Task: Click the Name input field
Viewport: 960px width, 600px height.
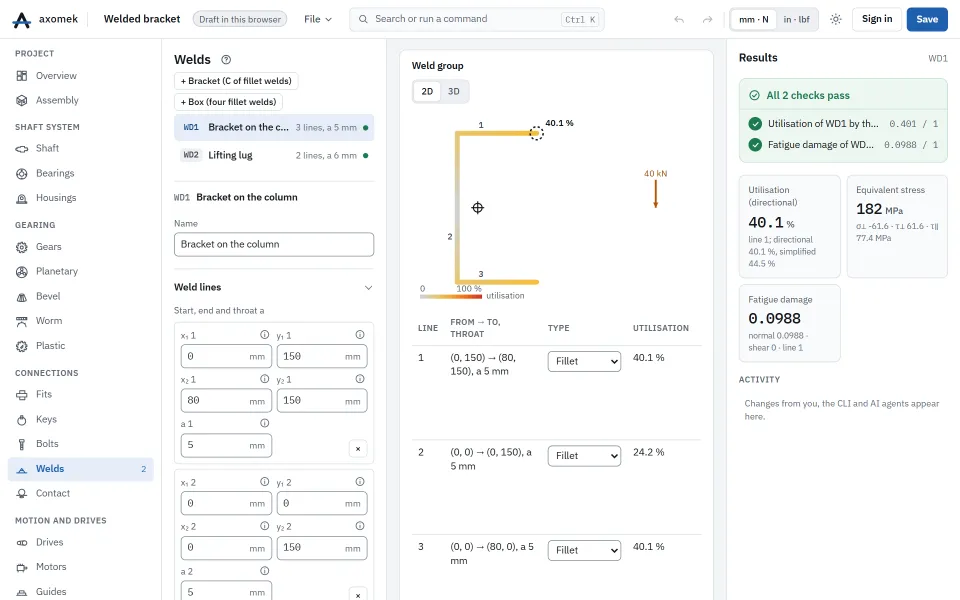Action: [274, 244]
